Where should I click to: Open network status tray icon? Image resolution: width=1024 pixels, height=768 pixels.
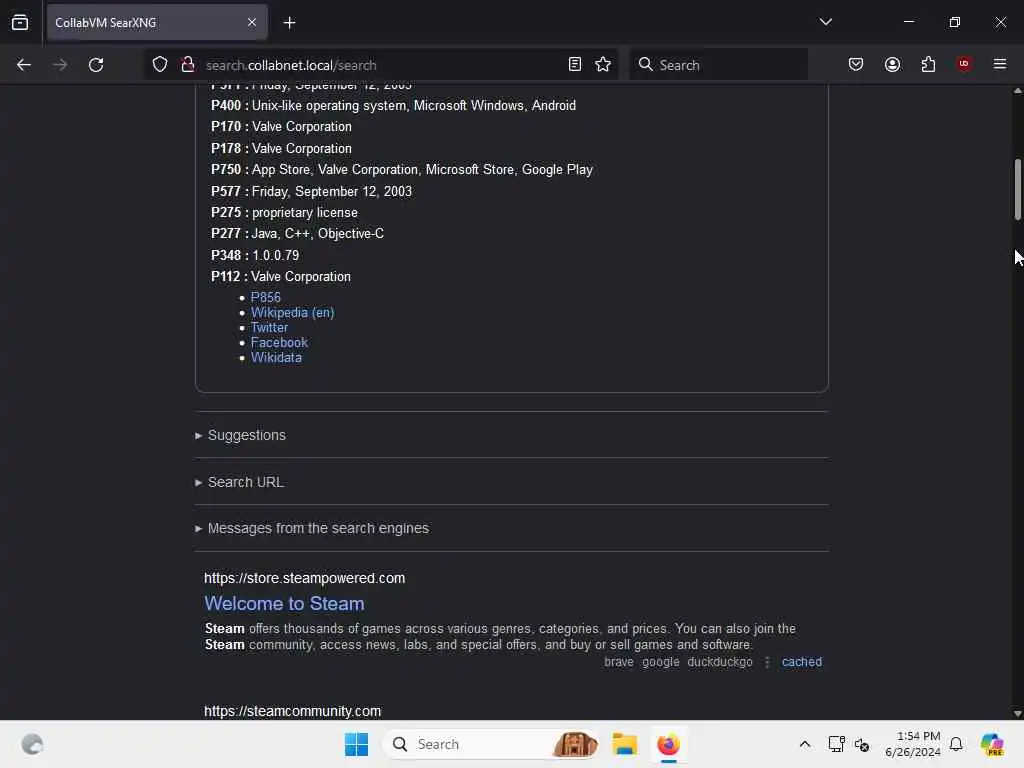(836, 744)
